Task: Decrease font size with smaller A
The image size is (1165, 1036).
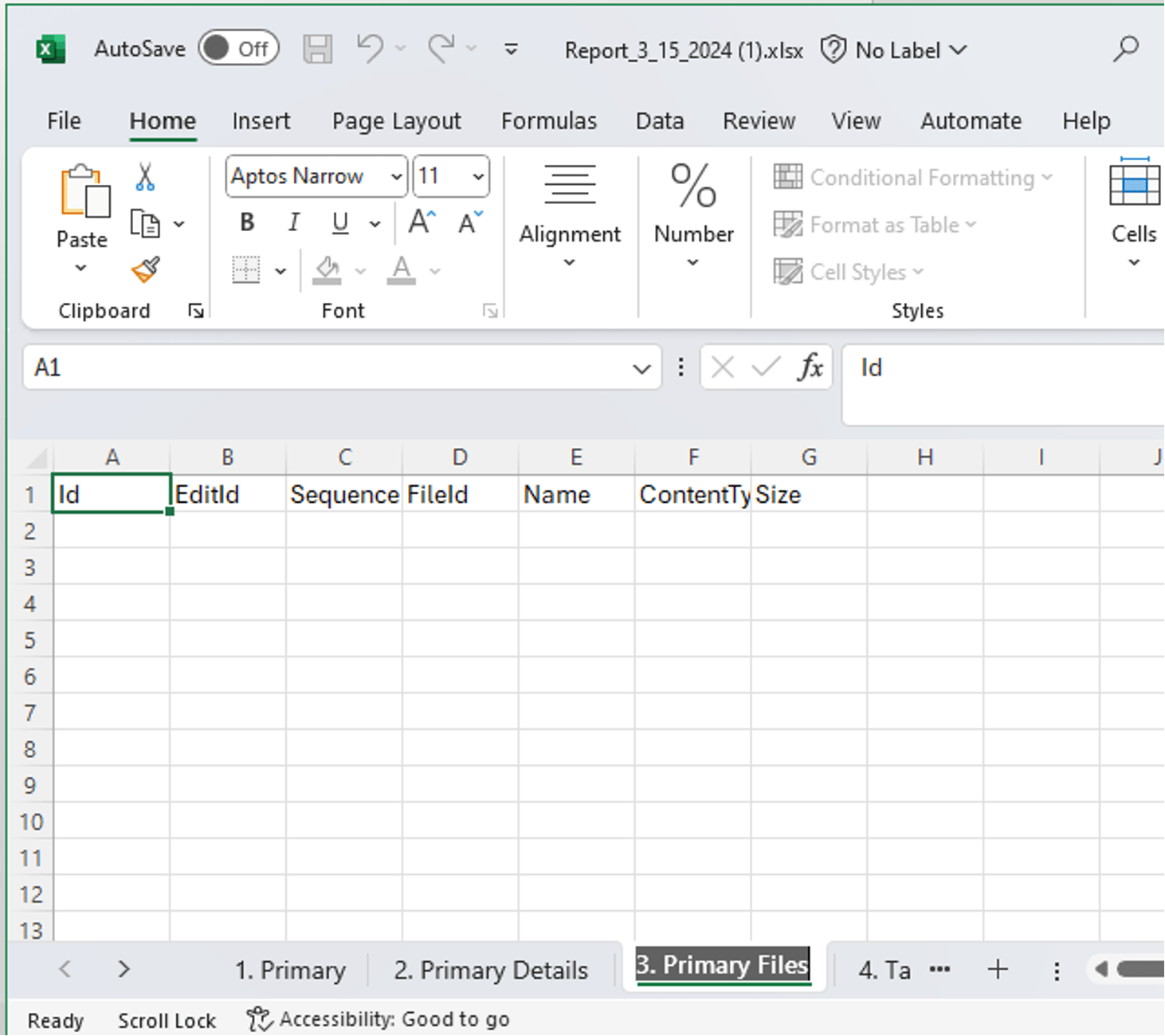Action: tap(471, 222)
